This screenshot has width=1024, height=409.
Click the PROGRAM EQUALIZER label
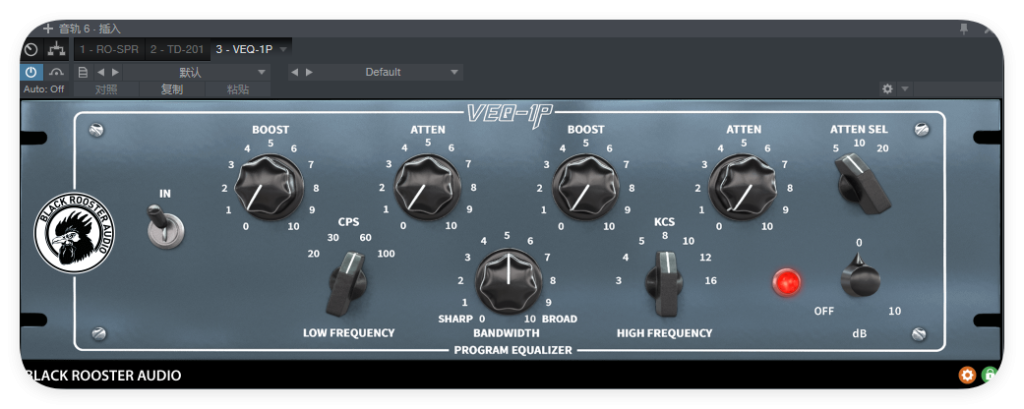click(x=513, y=350)
